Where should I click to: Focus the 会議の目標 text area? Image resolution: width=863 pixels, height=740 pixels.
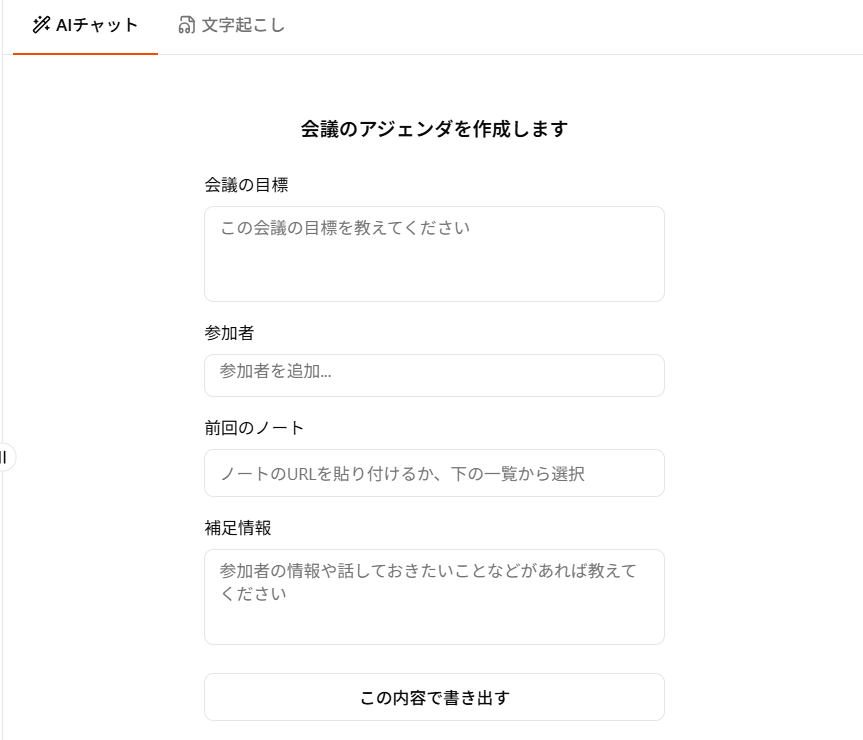[x=434, y=253]
